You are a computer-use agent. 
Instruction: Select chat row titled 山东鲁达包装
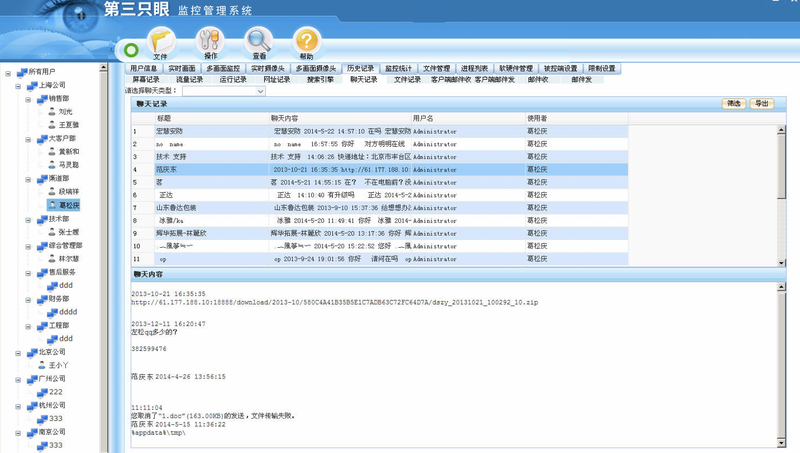[380, 208]
